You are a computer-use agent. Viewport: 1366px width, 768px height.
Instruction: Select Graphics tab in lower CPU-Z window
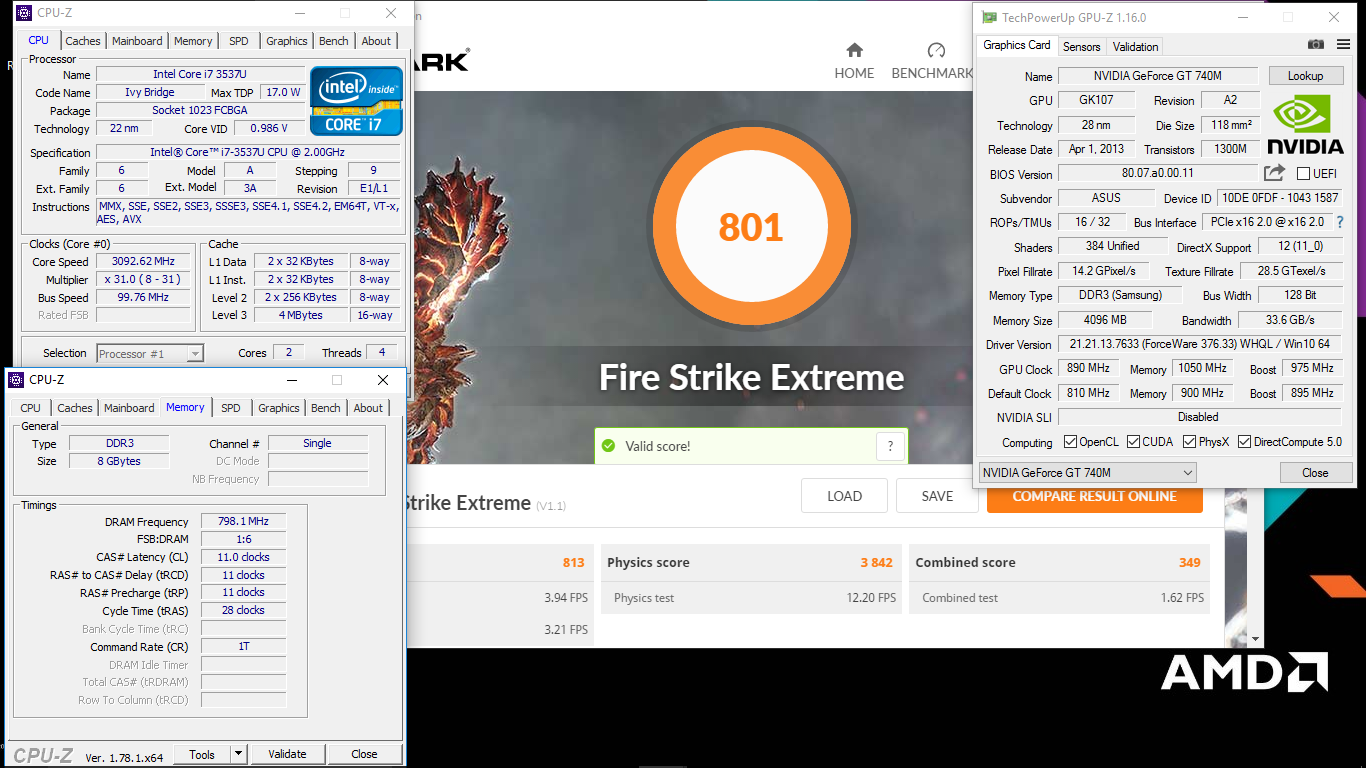(279, 408)
